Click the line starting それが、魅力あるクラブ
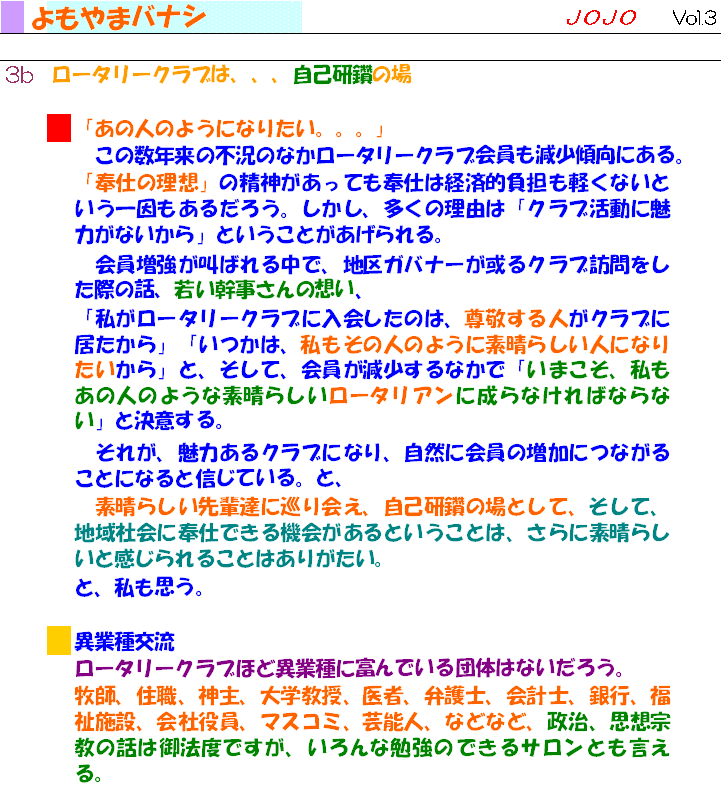 [382, 453]
